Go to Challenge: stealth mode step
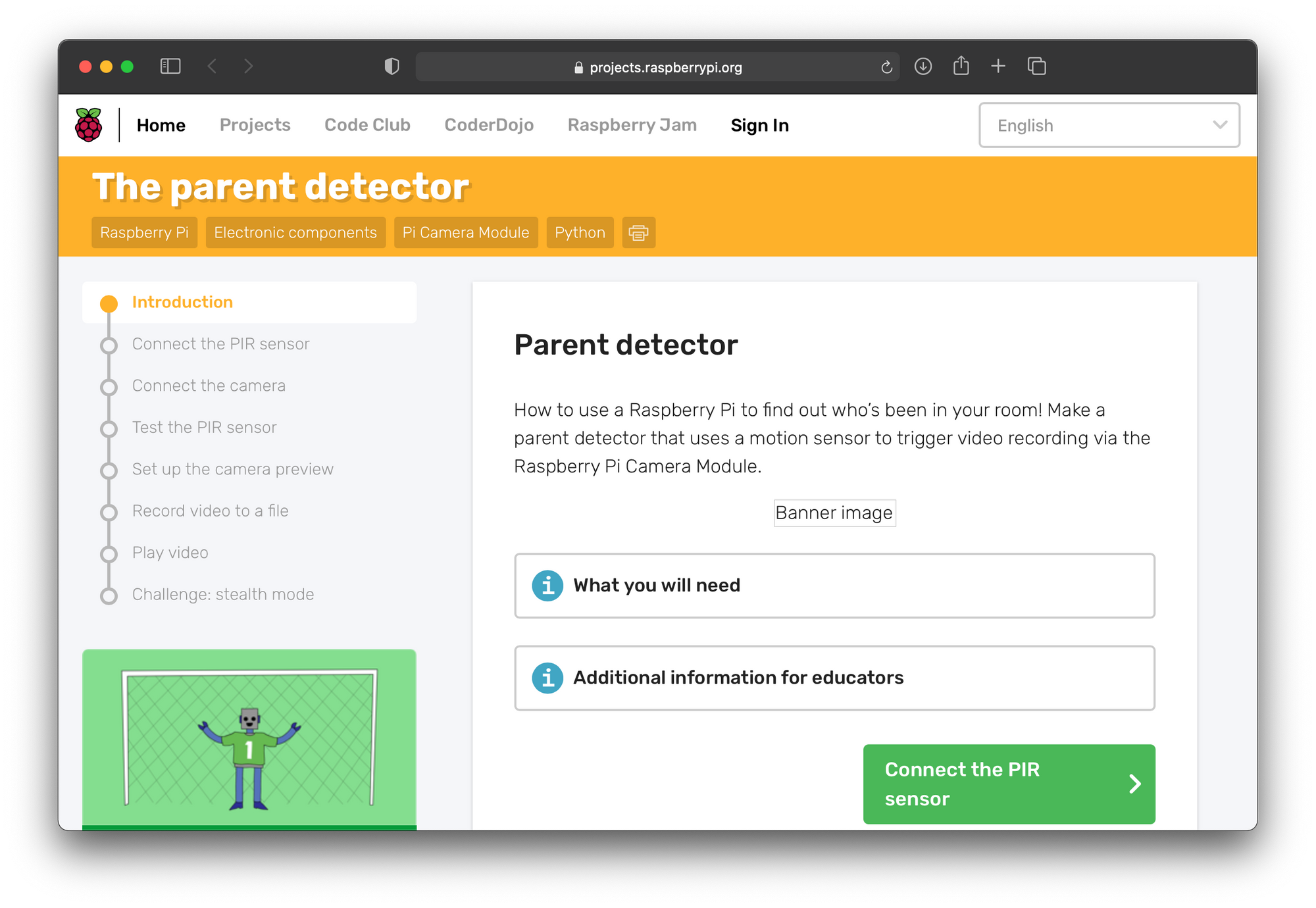The width and height of the screenshot is (1316, 908). coord(222,595)
